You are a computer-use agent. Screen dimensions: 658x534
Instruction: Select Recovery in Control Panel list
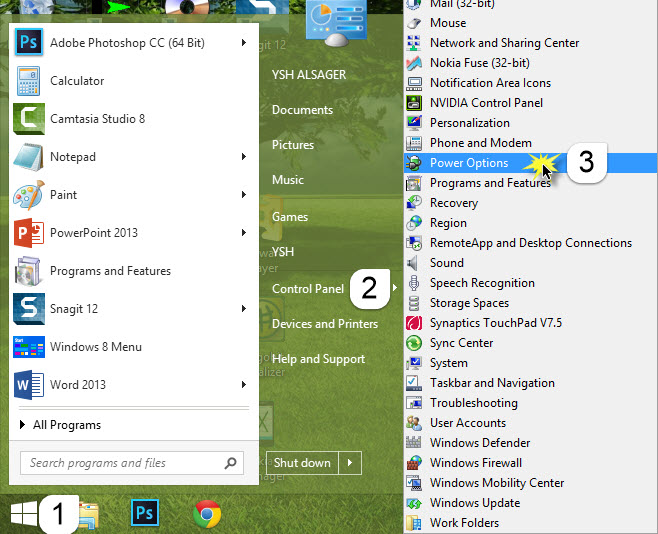click(x=454, y=203)
